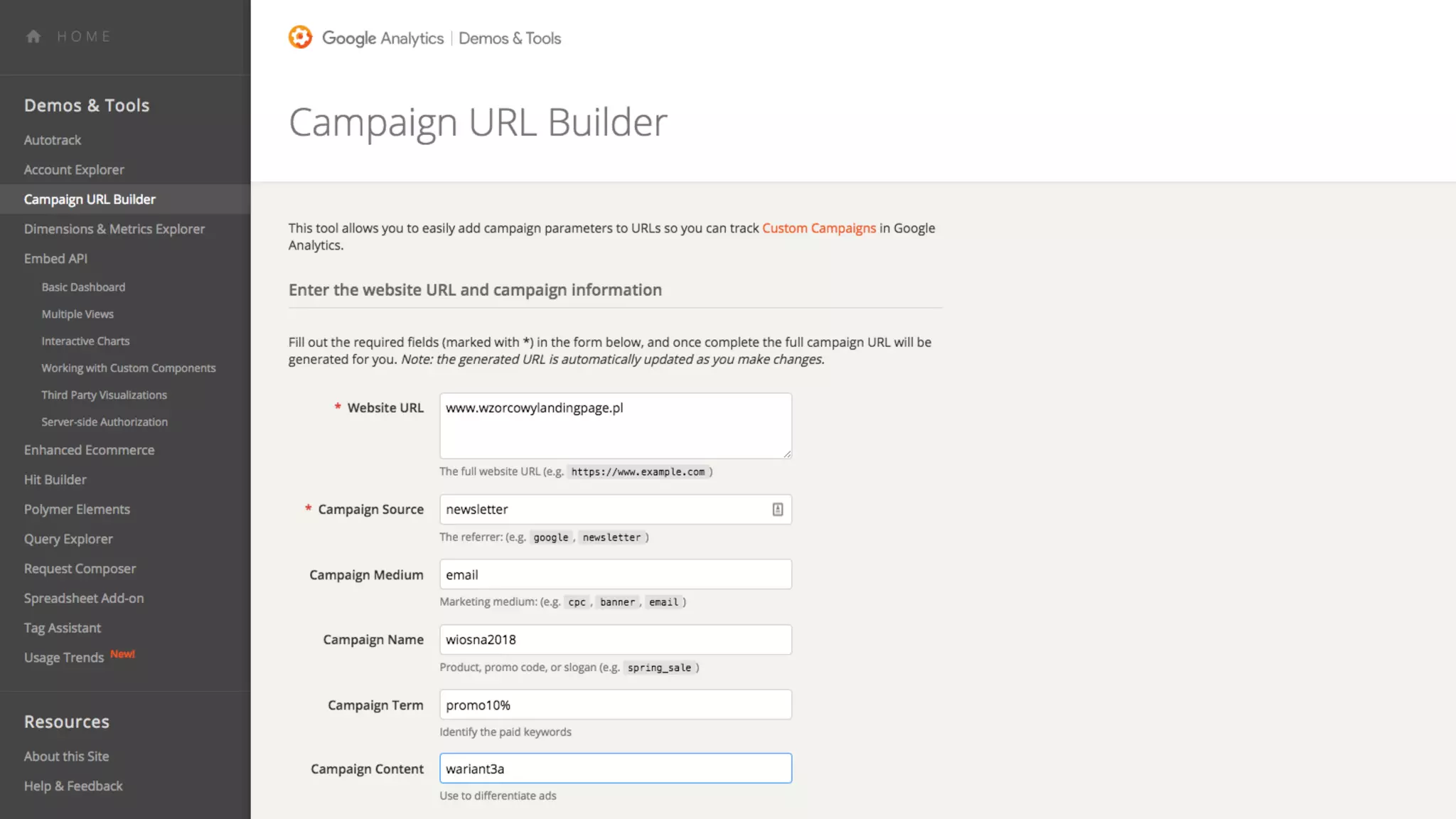
Task: Focus the Campaign Name input
Action: click(x=615, y=640)
